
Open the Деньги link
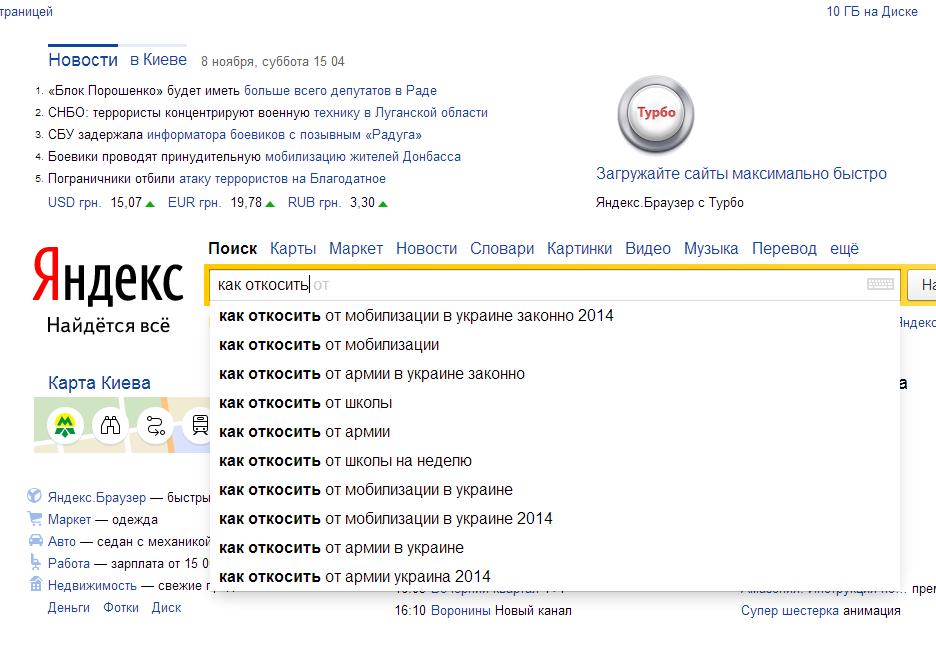click(x=69, y=608)
